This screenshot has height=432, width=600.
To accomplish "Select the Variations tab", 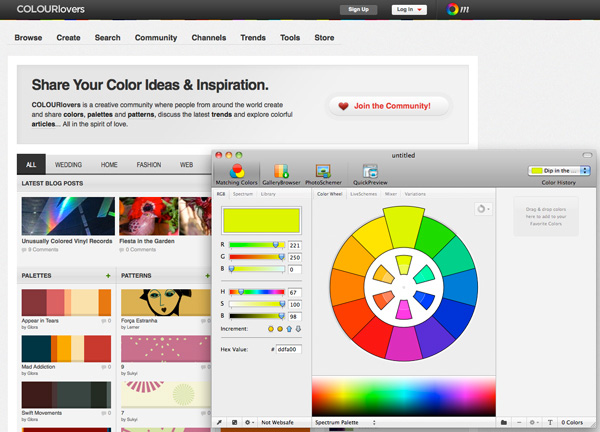I will [415, 194].
